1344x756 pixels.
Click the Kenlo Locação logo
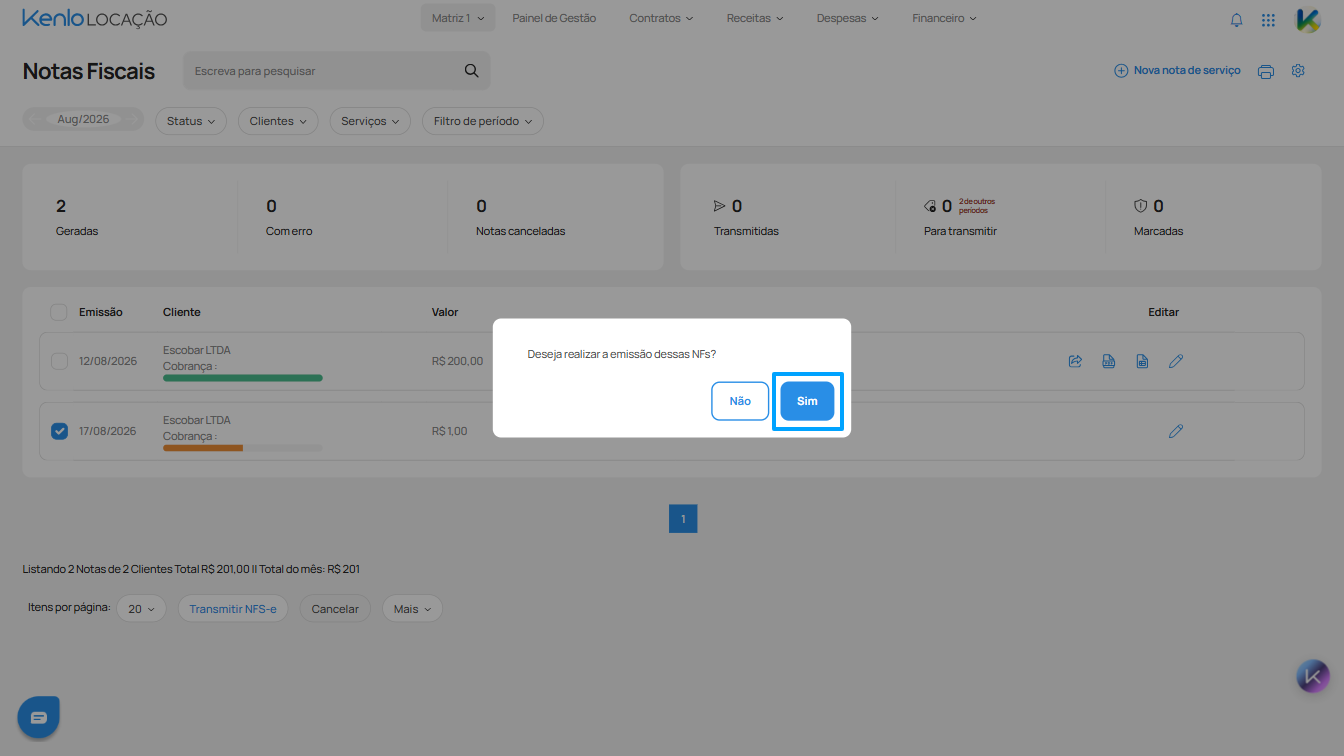click(95, 19)
